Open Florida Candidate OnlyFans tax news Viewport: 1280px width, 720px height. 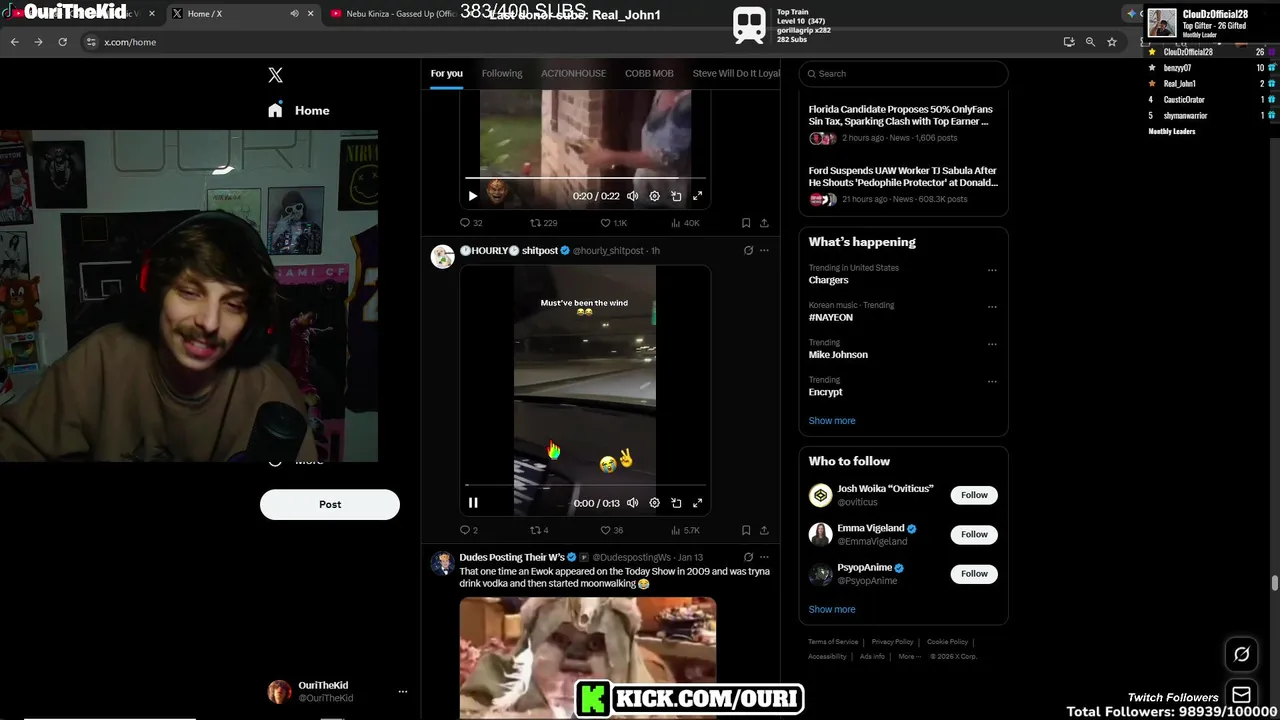point(903,124)
